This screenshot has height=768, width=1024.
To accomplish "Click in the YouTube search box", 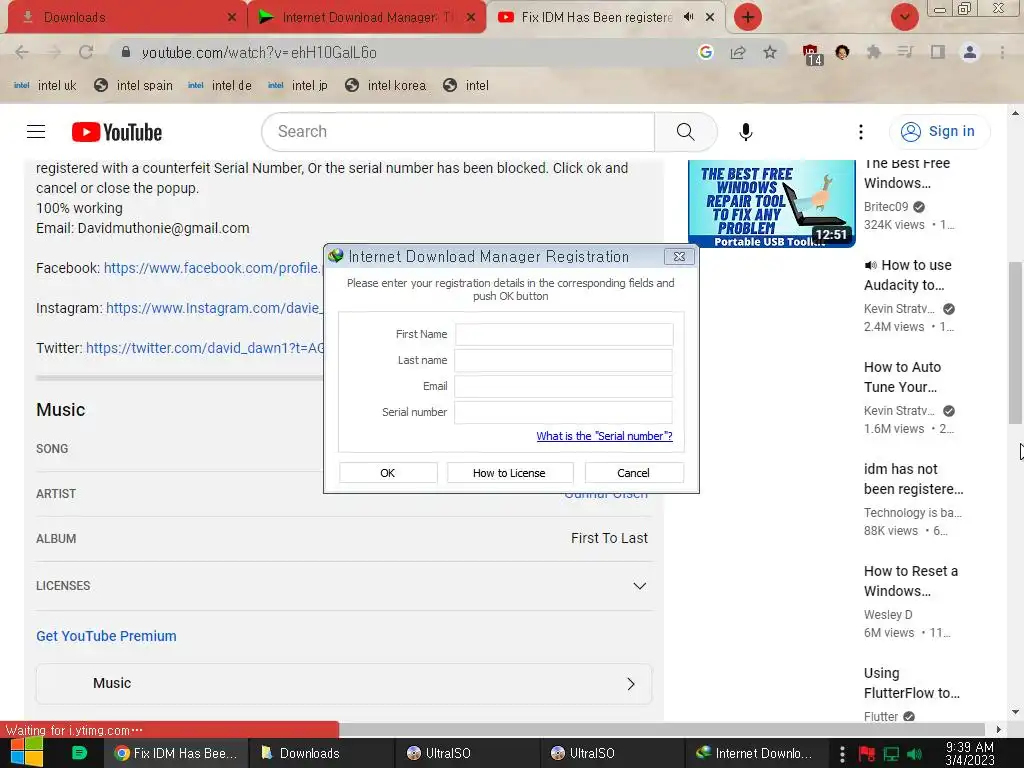I will point(458,132).
